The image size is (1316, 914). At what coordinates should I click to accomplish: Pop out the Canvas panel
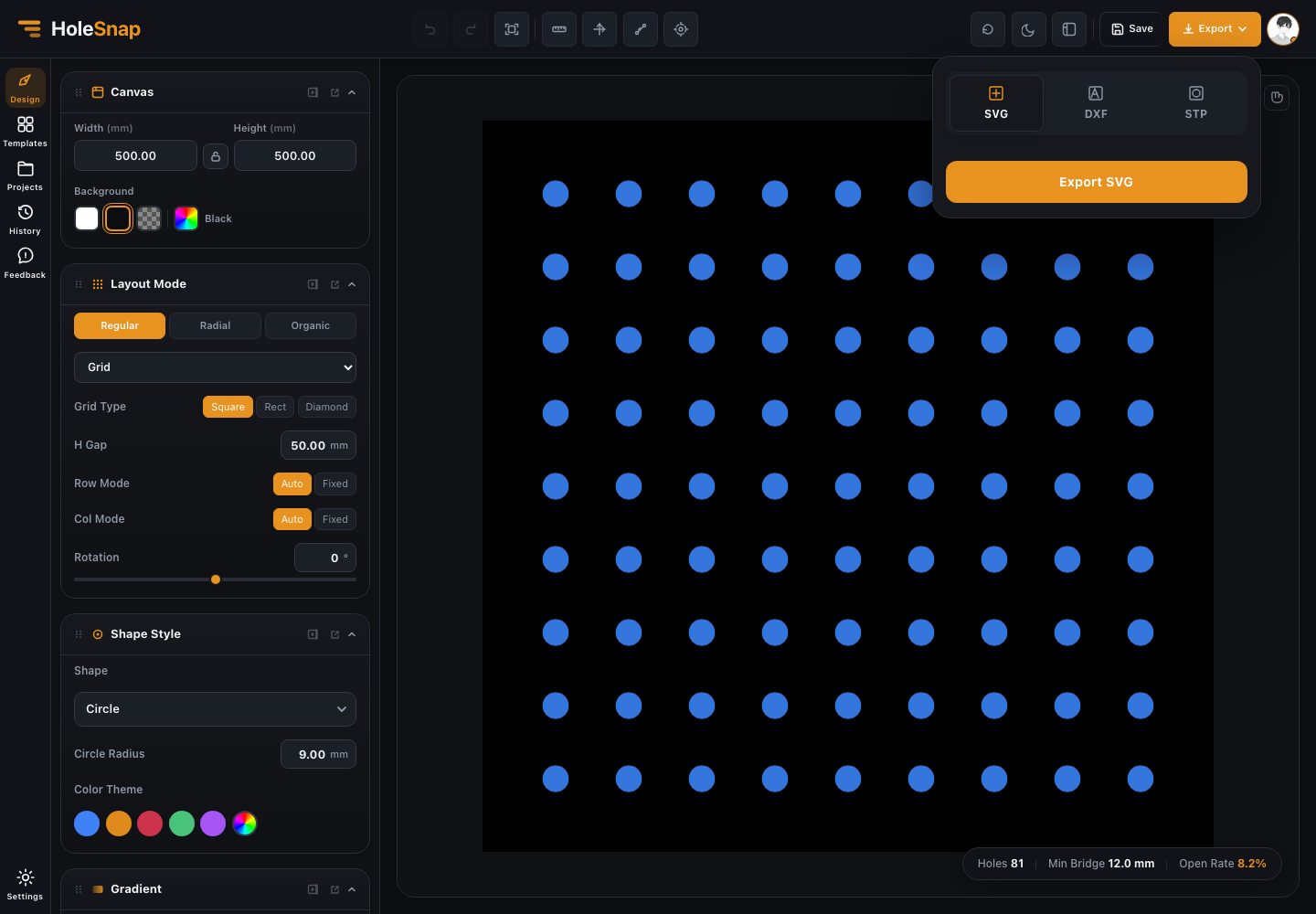coord(334,92)
